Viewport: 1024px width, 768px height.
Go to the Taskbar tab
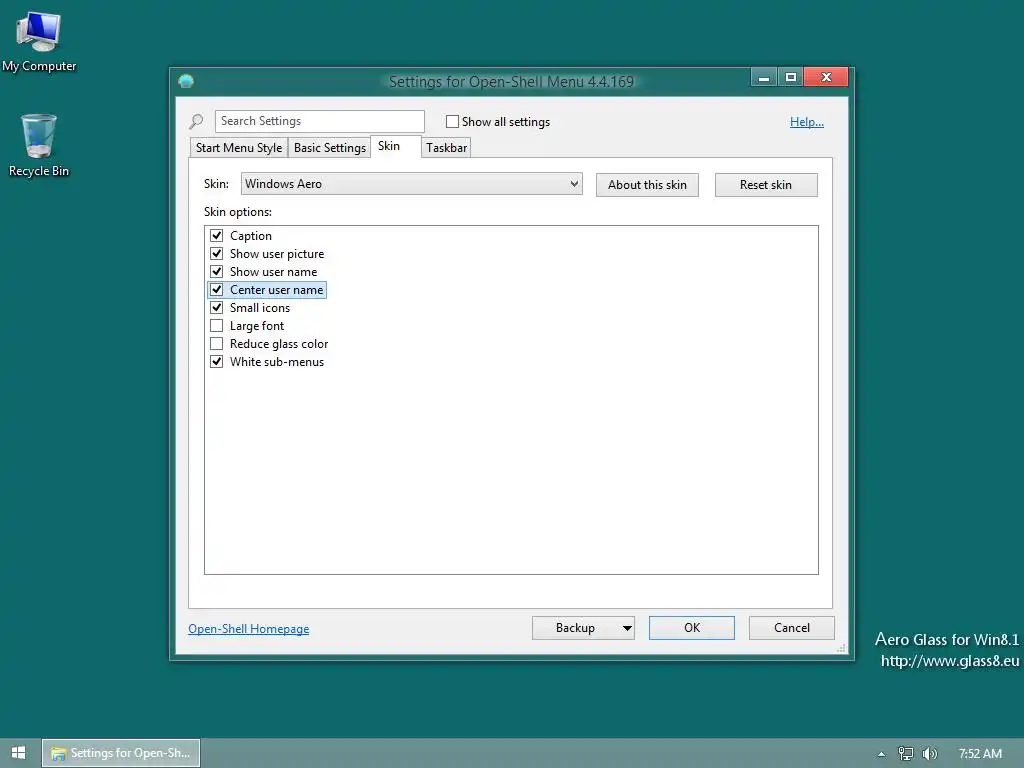pos(446,148)
